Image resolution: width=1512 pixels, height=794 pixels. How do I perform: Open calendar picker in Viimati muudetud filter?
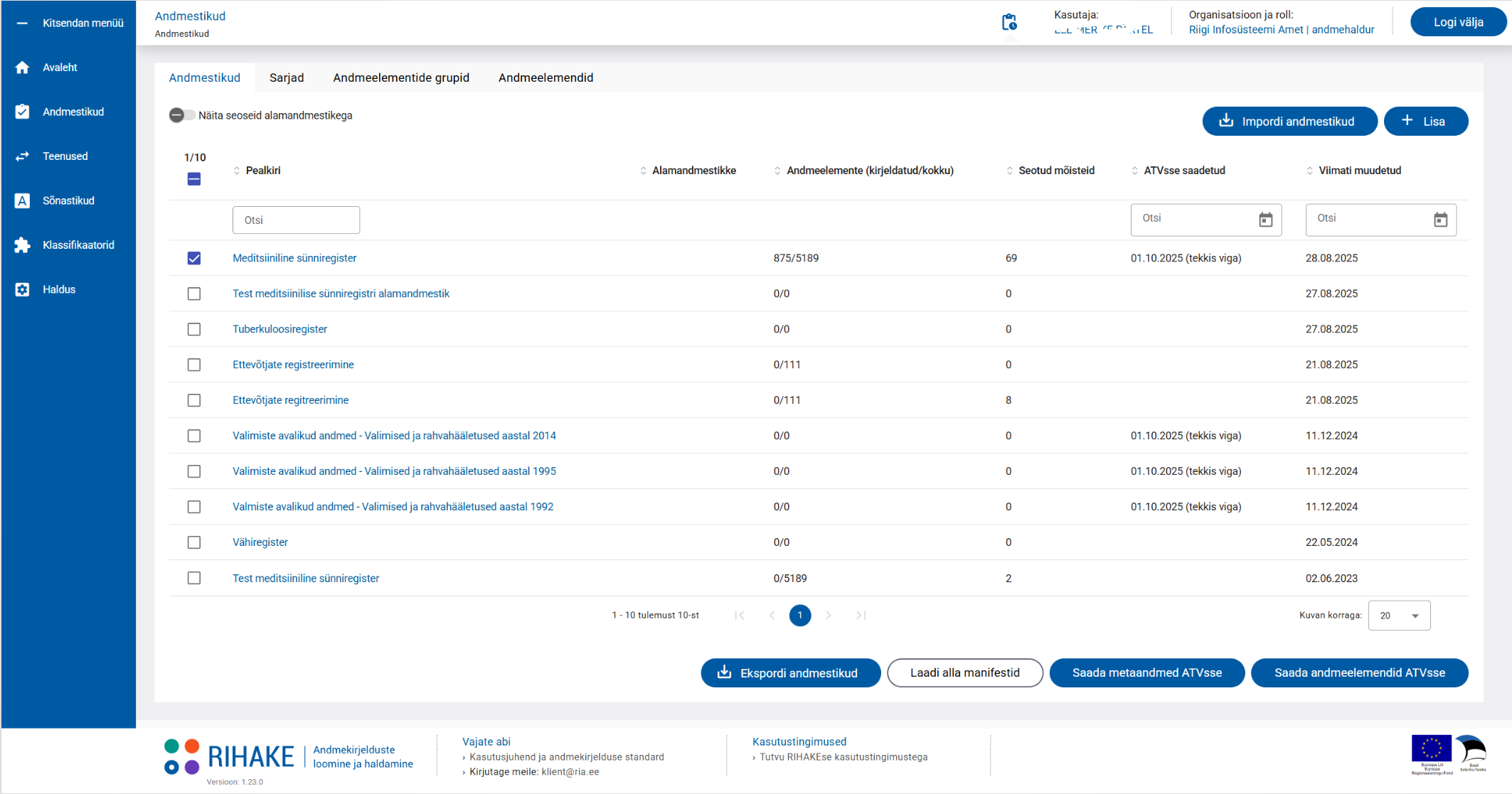coord(1441,220)
